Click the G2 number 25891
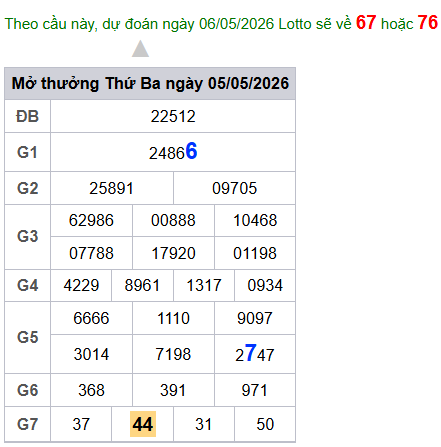The height and width of the screenshot is (447, 441). [x=111, y=188]
